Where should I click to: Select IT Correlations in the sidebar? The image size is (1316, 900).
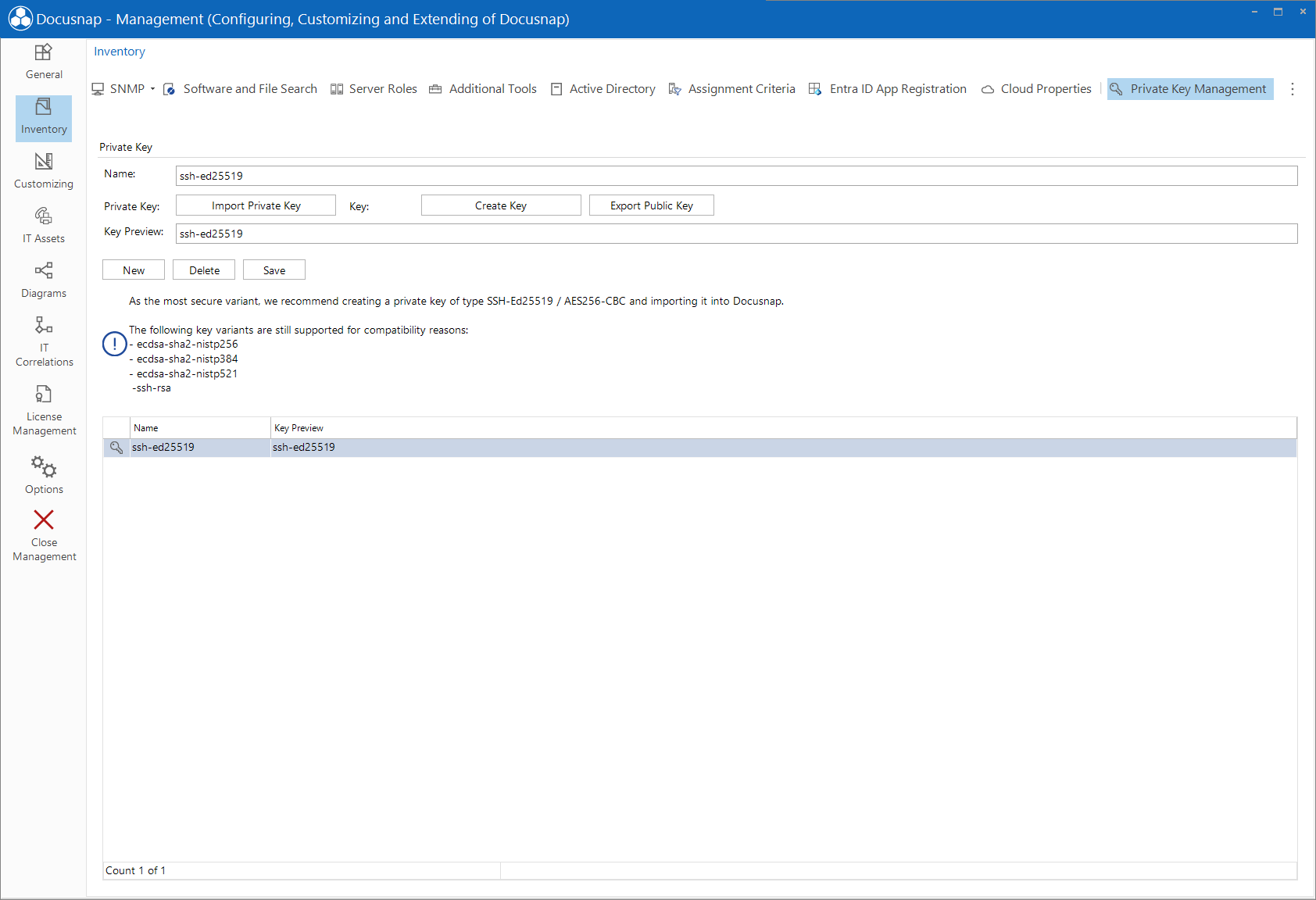pos(43,341)
